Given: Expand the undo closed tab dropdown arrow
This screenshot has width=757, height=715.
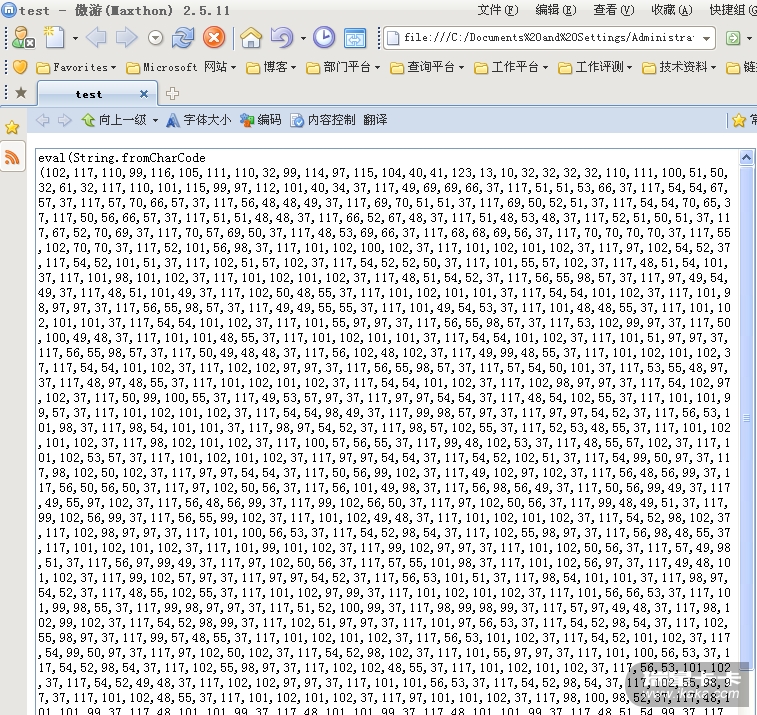Looking at the screenshot, I should tap(303, 38).
